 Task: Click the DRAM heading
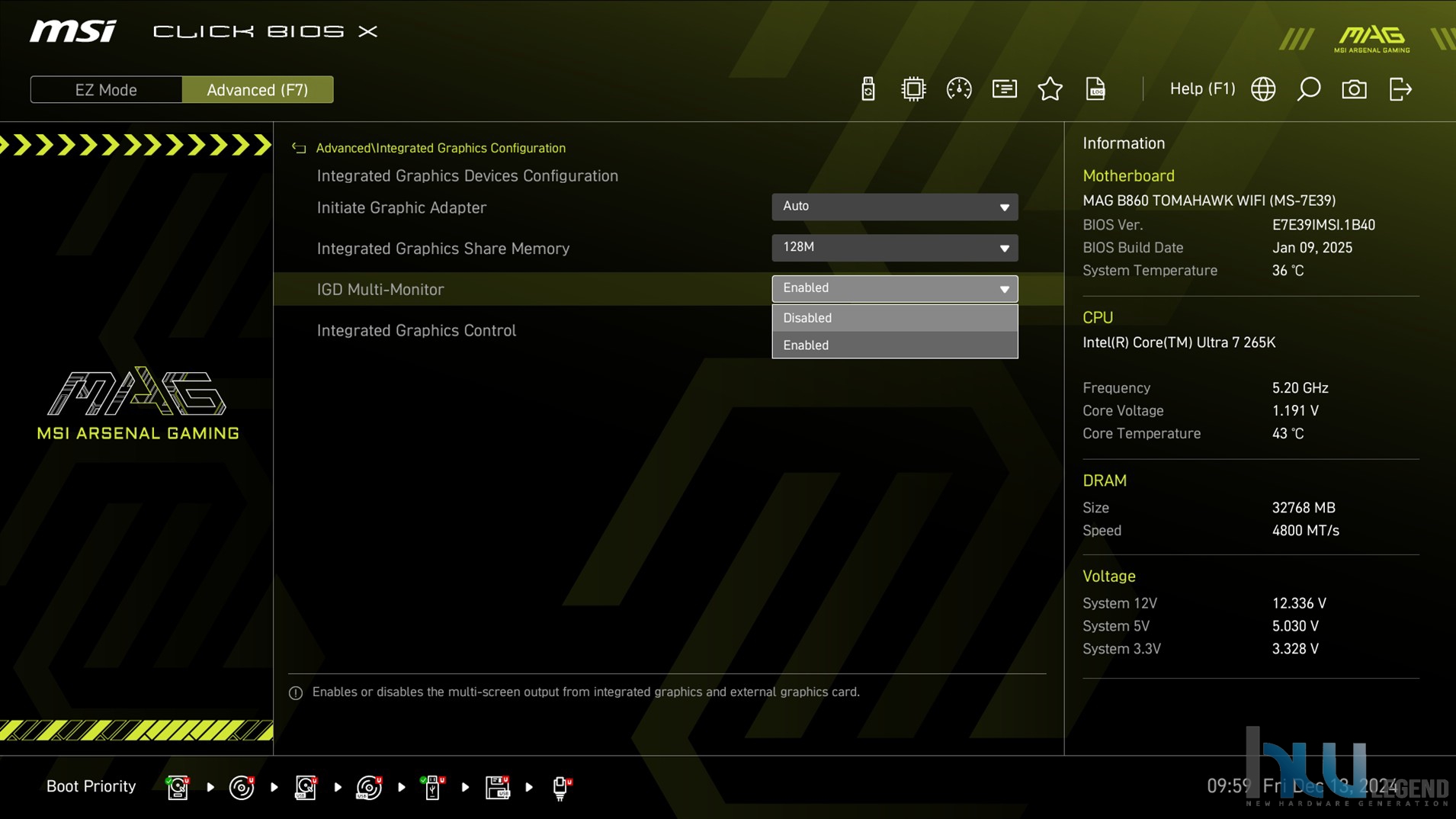click(x=1105, y=480)
